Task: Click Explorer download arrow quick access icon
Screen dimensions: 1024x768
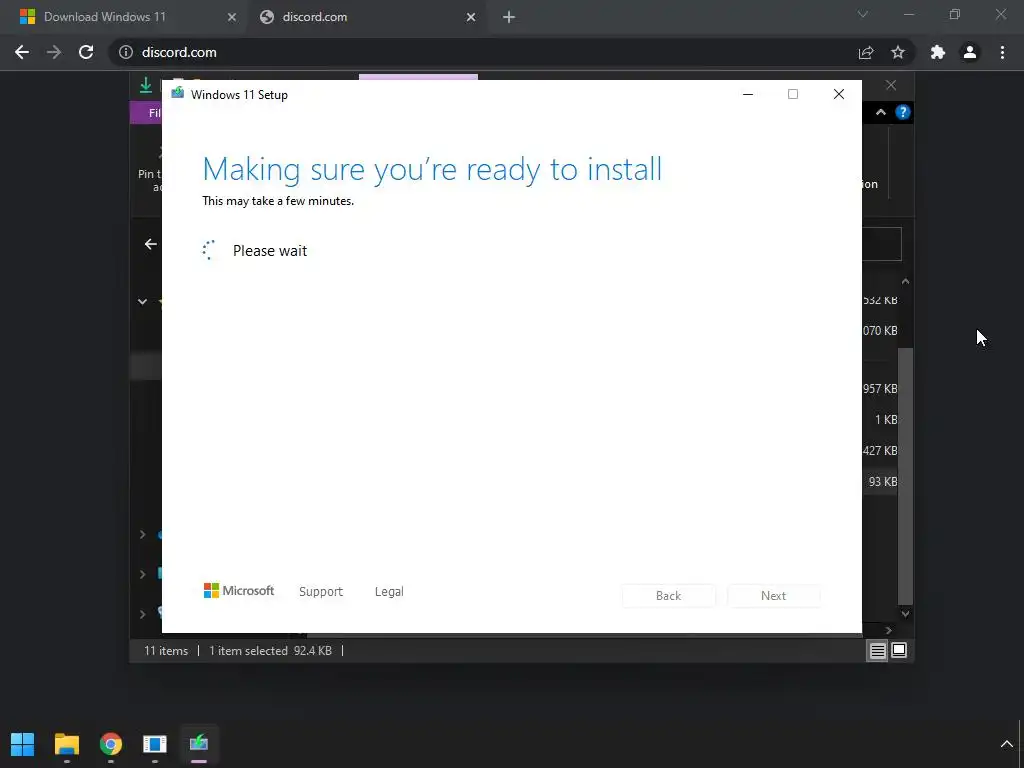Action: [146, 85]
